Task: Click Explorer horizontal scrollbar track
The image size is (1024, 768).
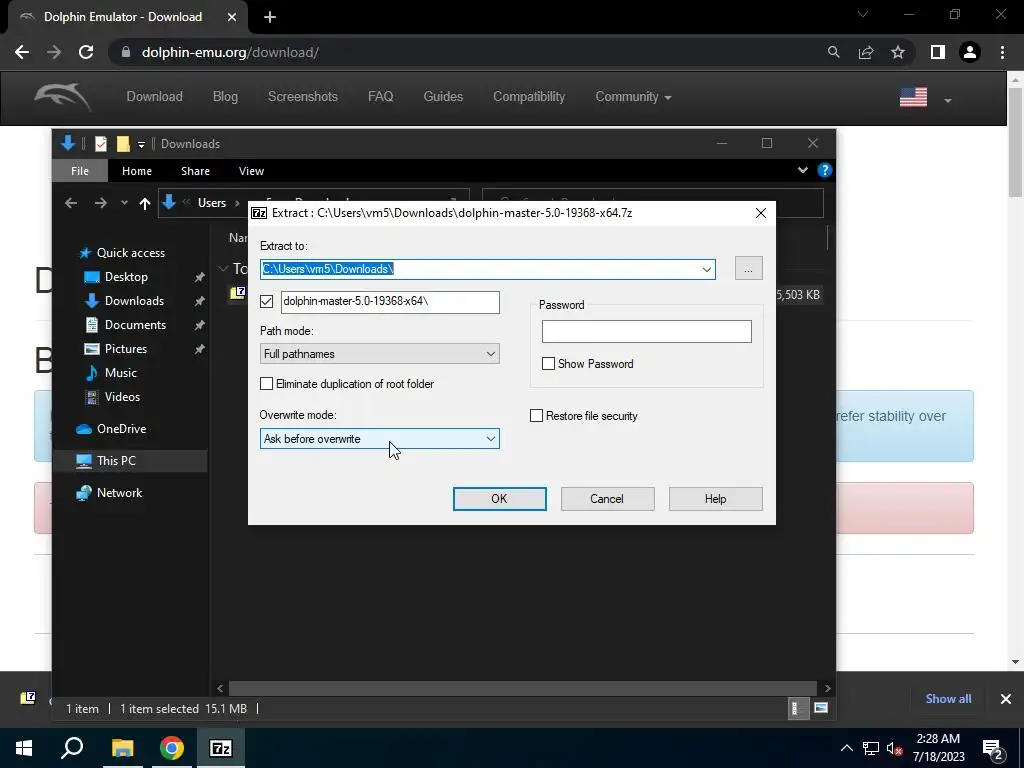Action: (522, 688)
